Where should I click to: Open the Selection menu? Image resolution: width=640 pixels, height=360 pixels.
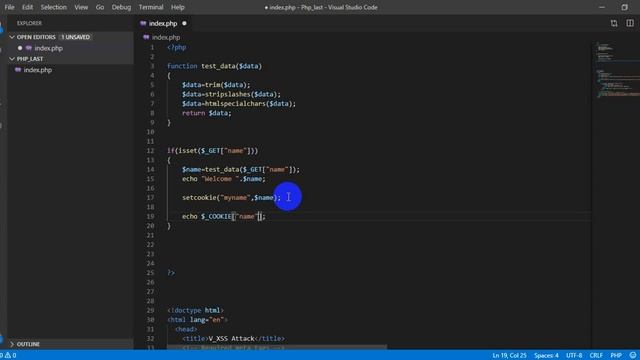click(53, 7)
